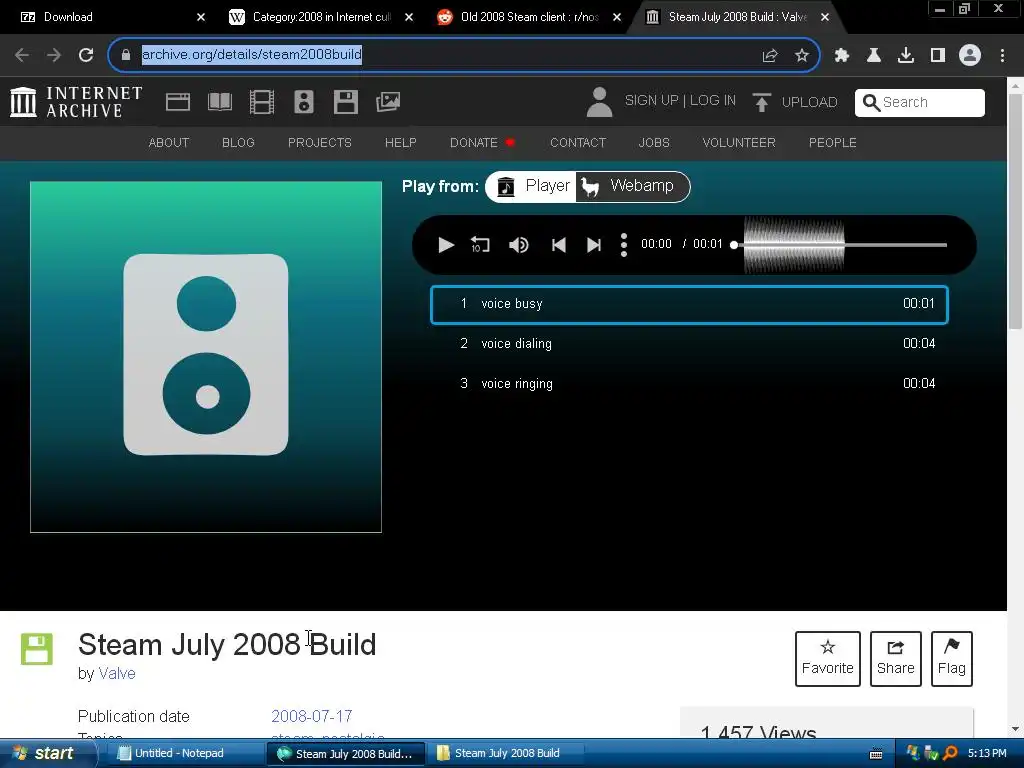Select track 2 voice dialing
1024x768 pixels.
tap(689, 344)
